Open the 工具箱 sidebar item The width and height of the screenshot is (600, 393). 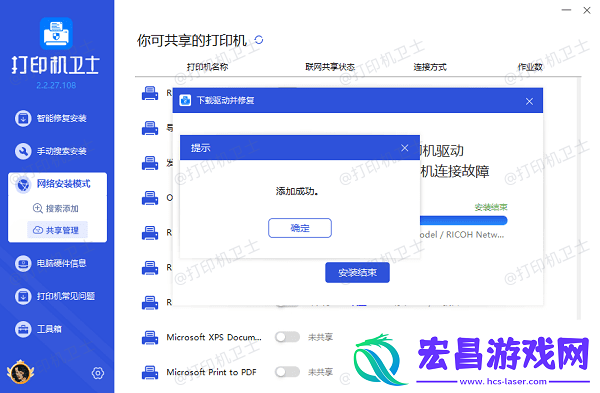click(x=38, y=329)
